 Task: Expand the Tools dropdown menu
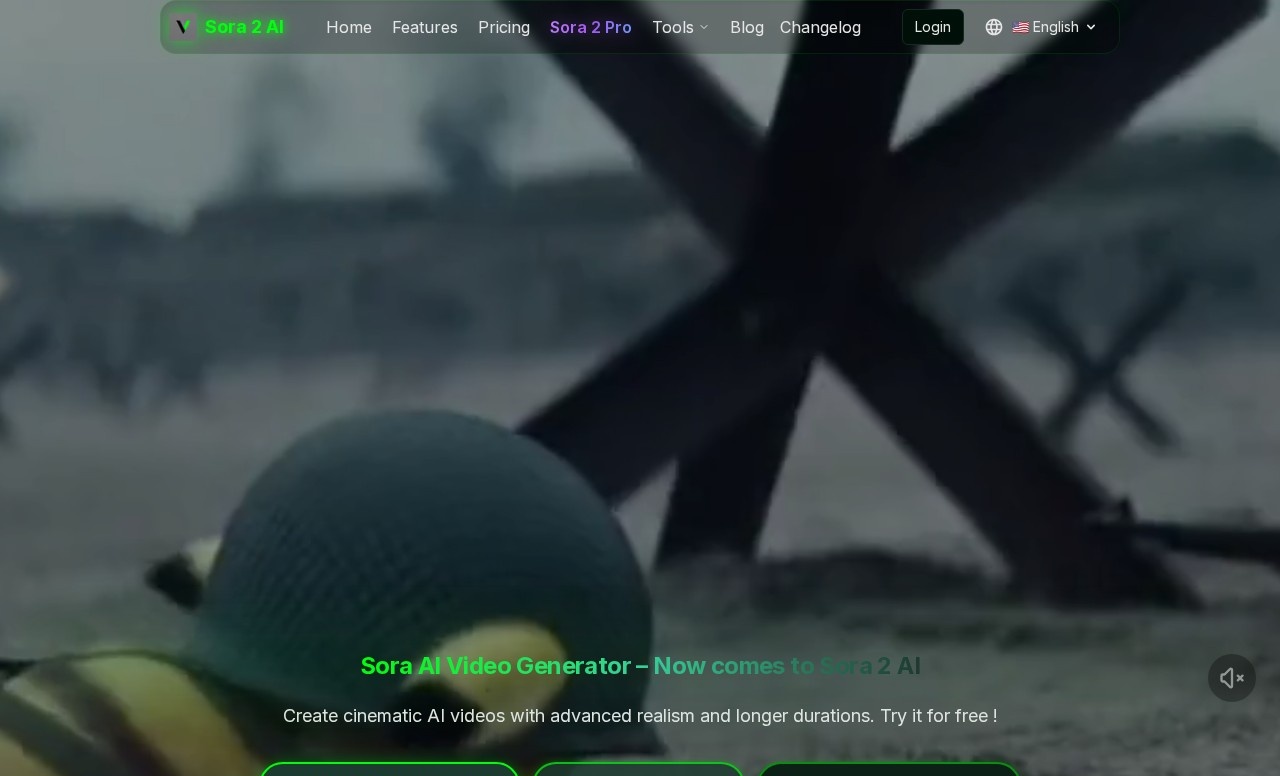681,27
